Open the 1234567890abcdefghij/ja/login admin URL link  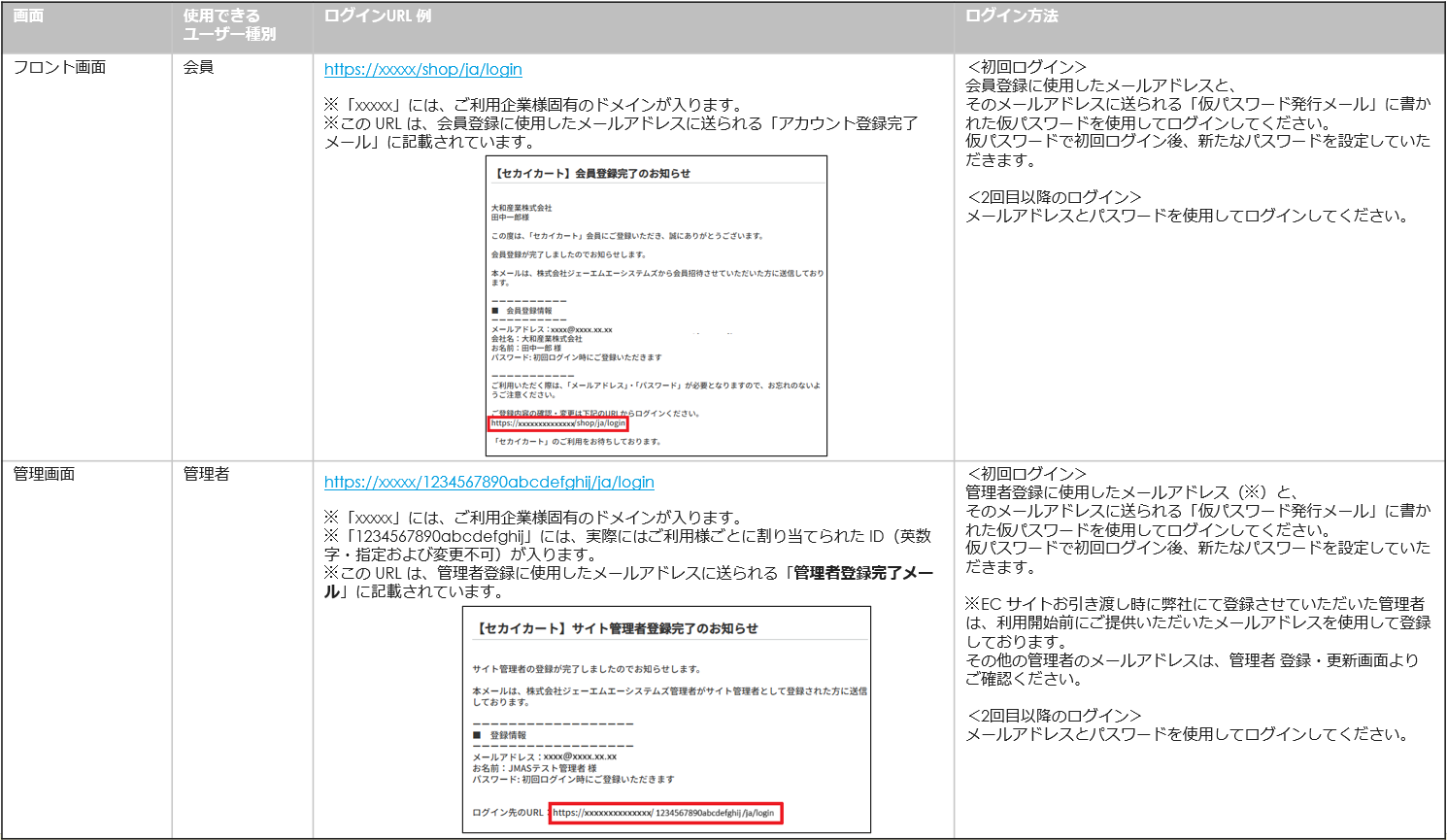coord(488,482)
